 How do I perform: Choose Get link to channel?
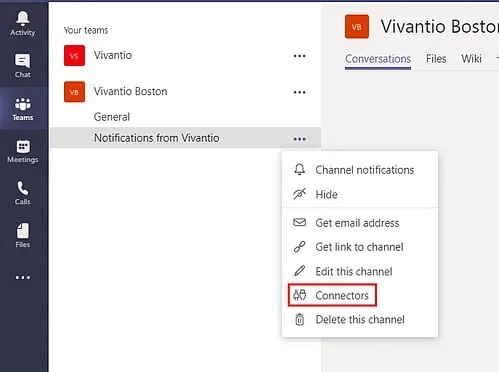[360, 247]
